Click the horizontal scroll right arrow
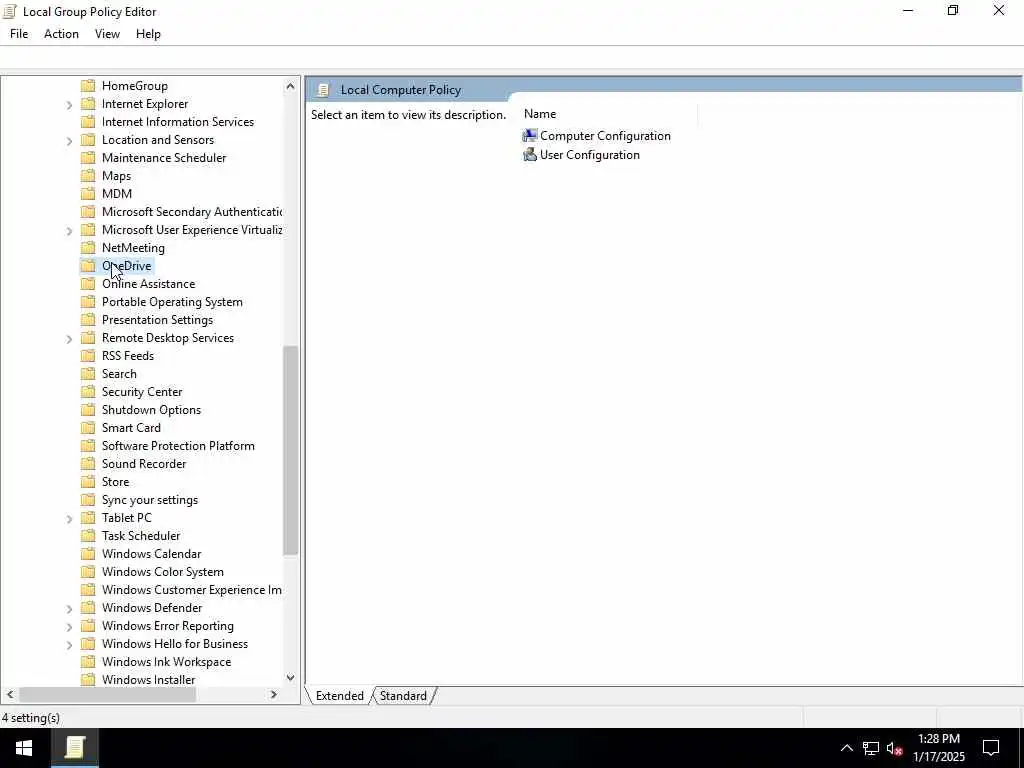Screen dimensions: 1024x768 tap(274, 695)
